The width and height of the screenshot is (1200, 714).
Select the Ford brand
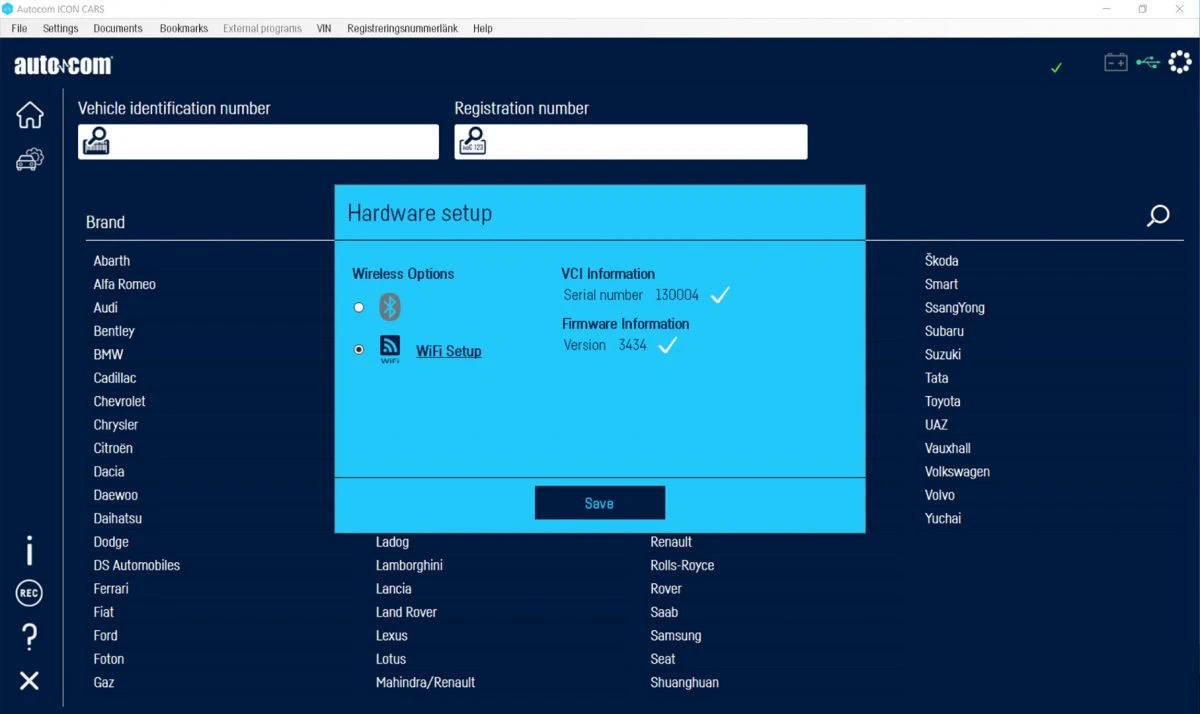(x=106, y=635)
